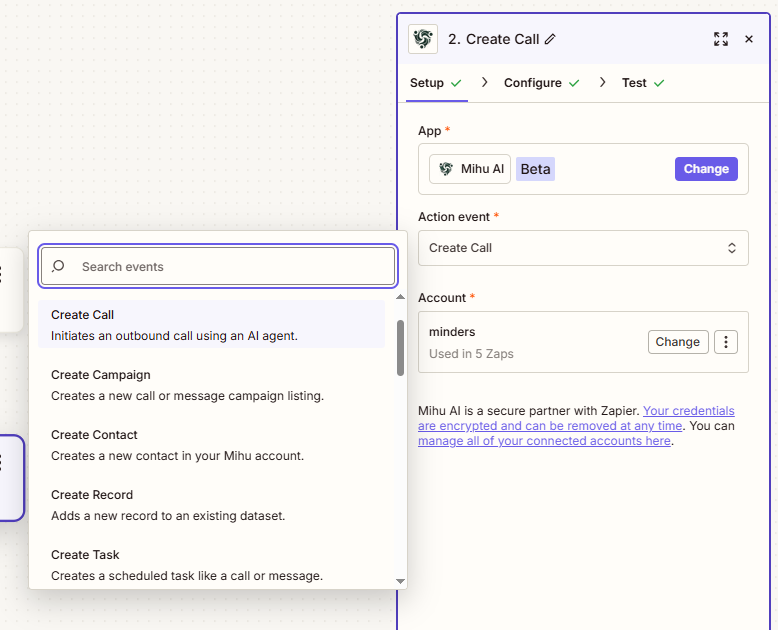Open manage connected accounts link

pyautogui.click(x=544, y=441)
